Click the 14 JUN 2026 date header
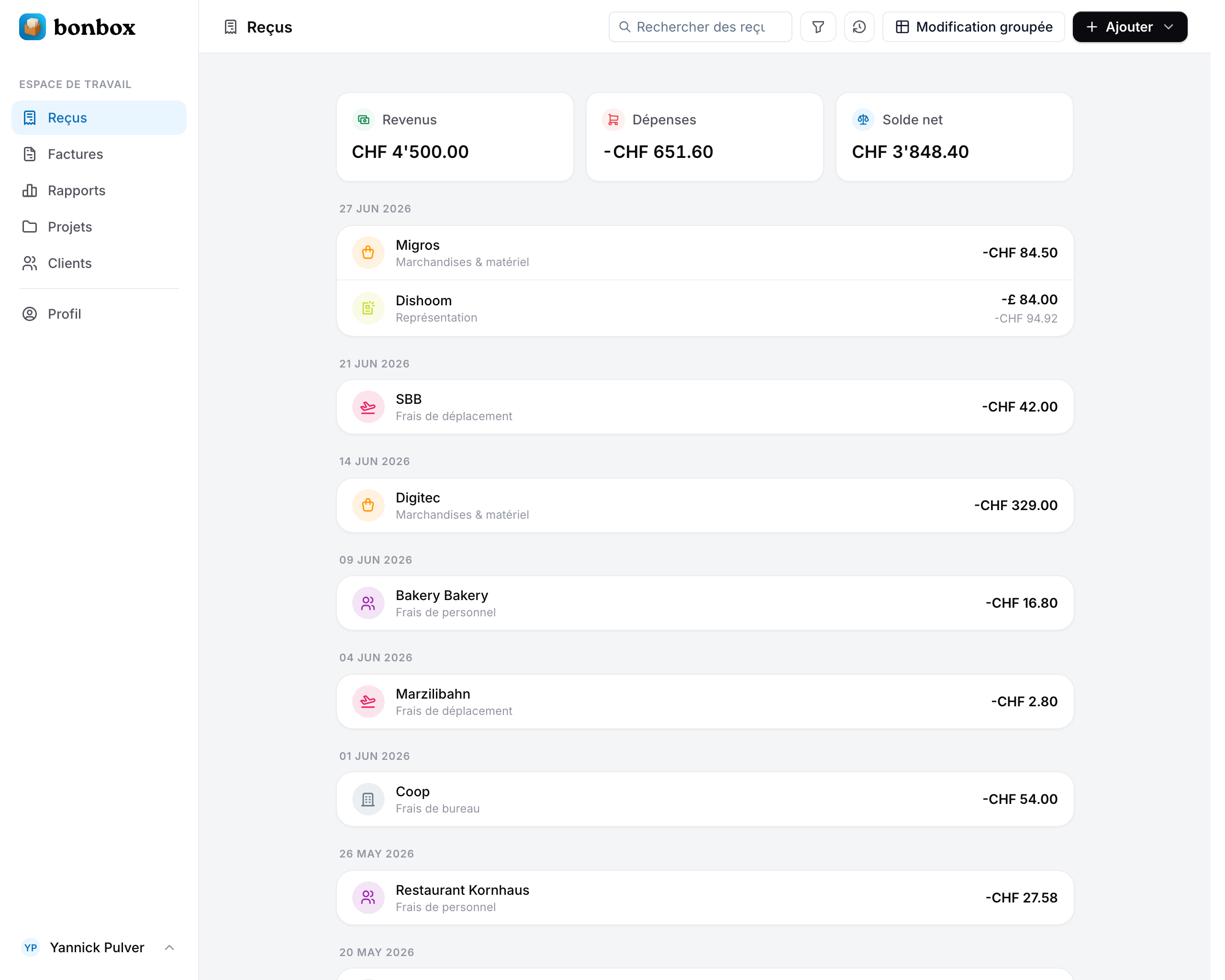 374,461
